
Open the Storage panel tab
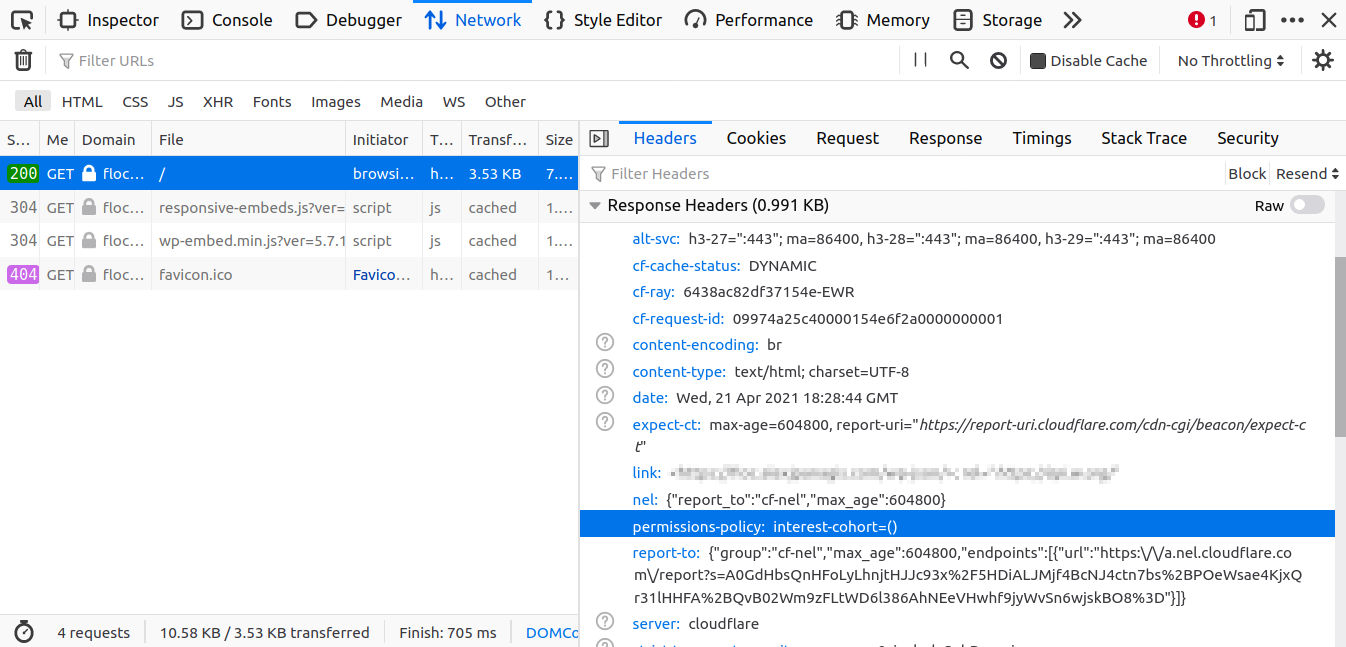(997, 20)
